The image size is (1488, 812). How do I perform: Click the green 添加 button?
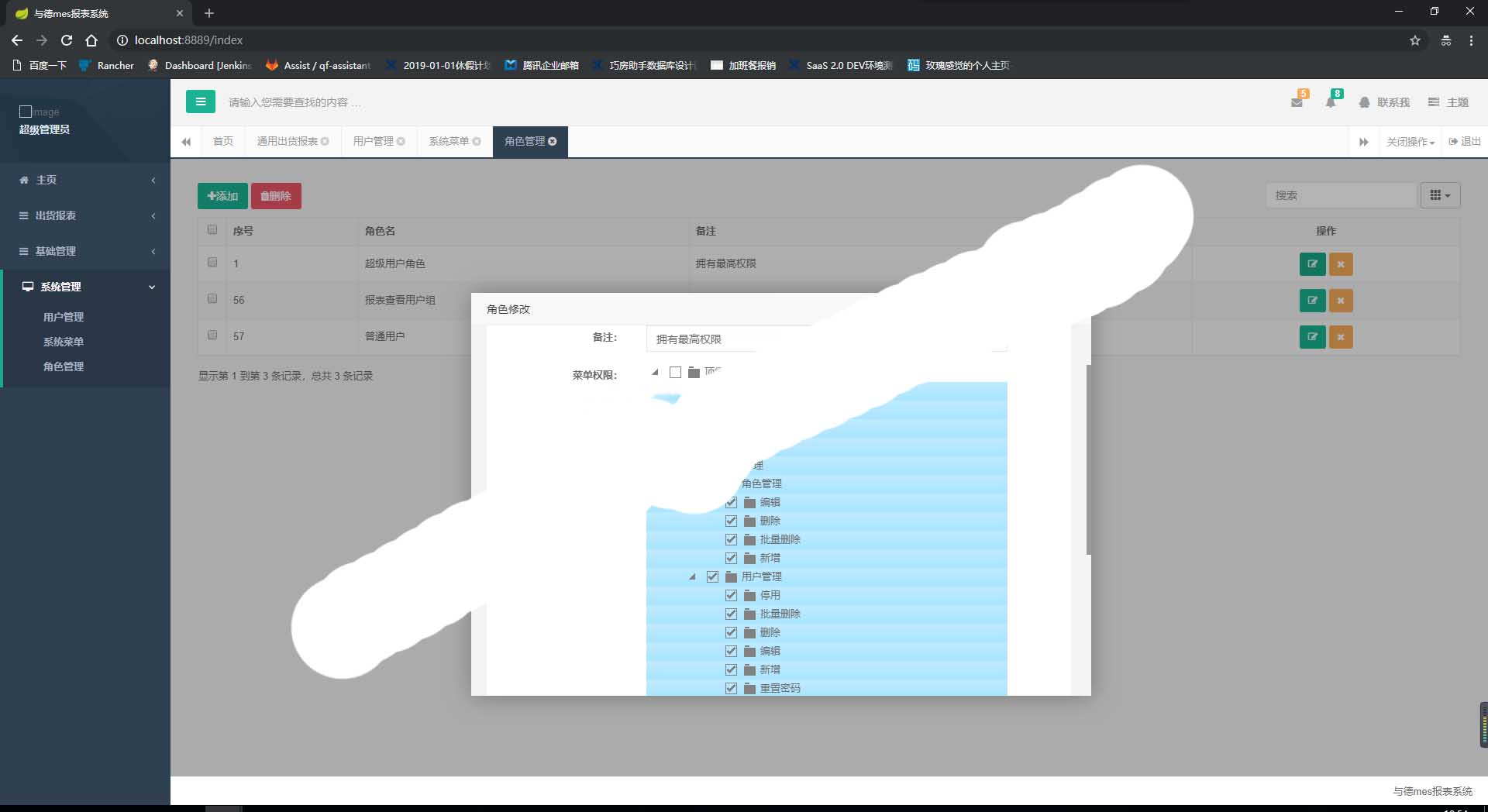click(222, 196)
